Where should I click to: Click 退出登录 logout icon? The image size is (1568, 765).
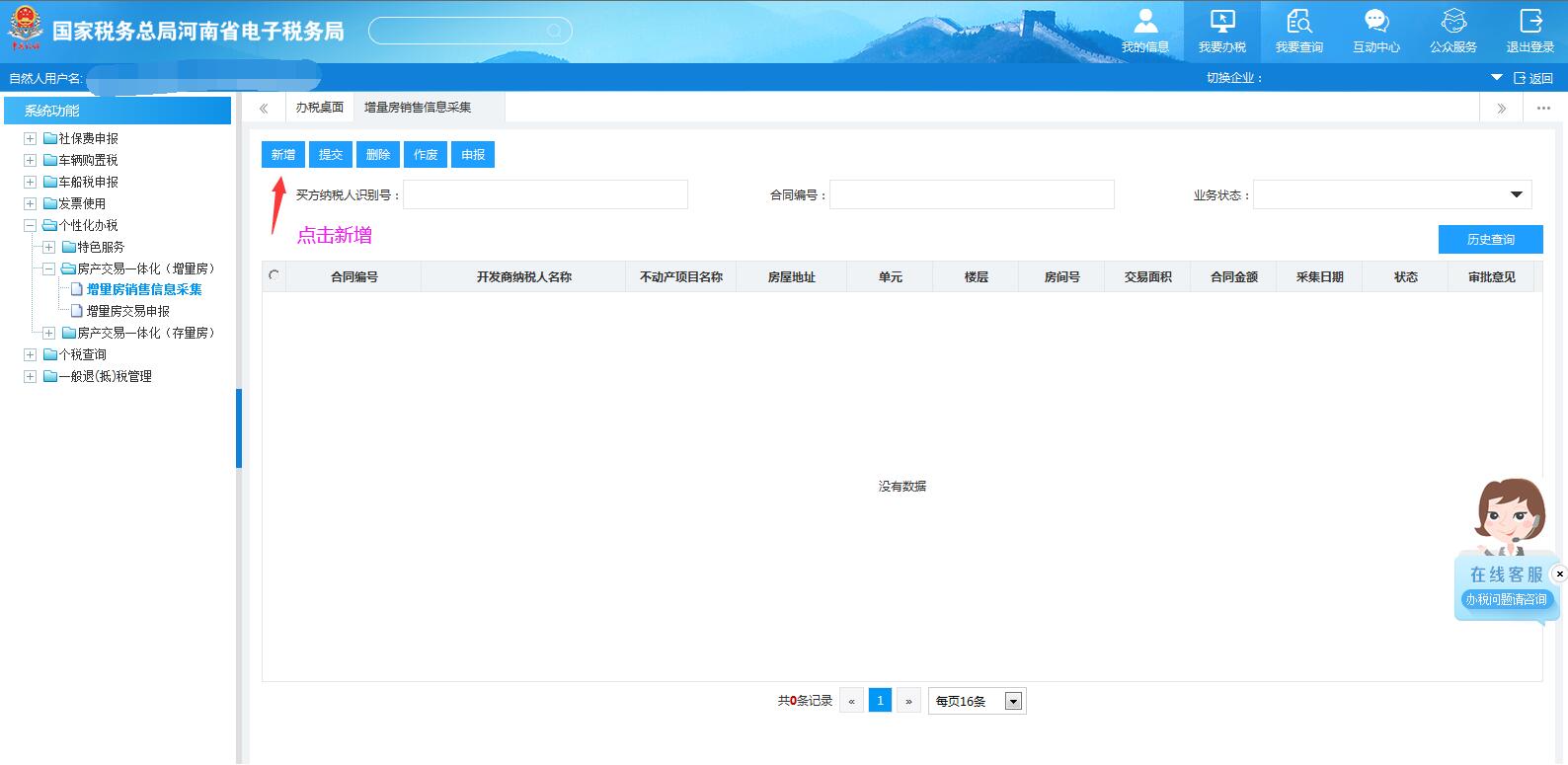[x=1530, y=31]
